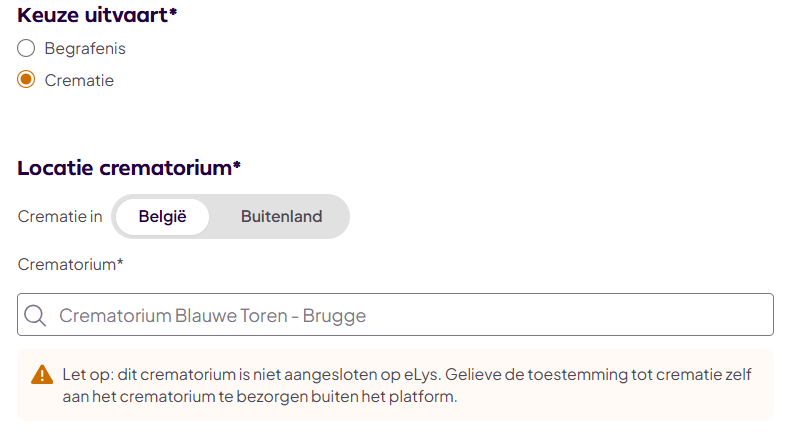Screen dimensions: 801x435
Task: Click the "Crematie" option label text
Action: [x=79, y=80]
